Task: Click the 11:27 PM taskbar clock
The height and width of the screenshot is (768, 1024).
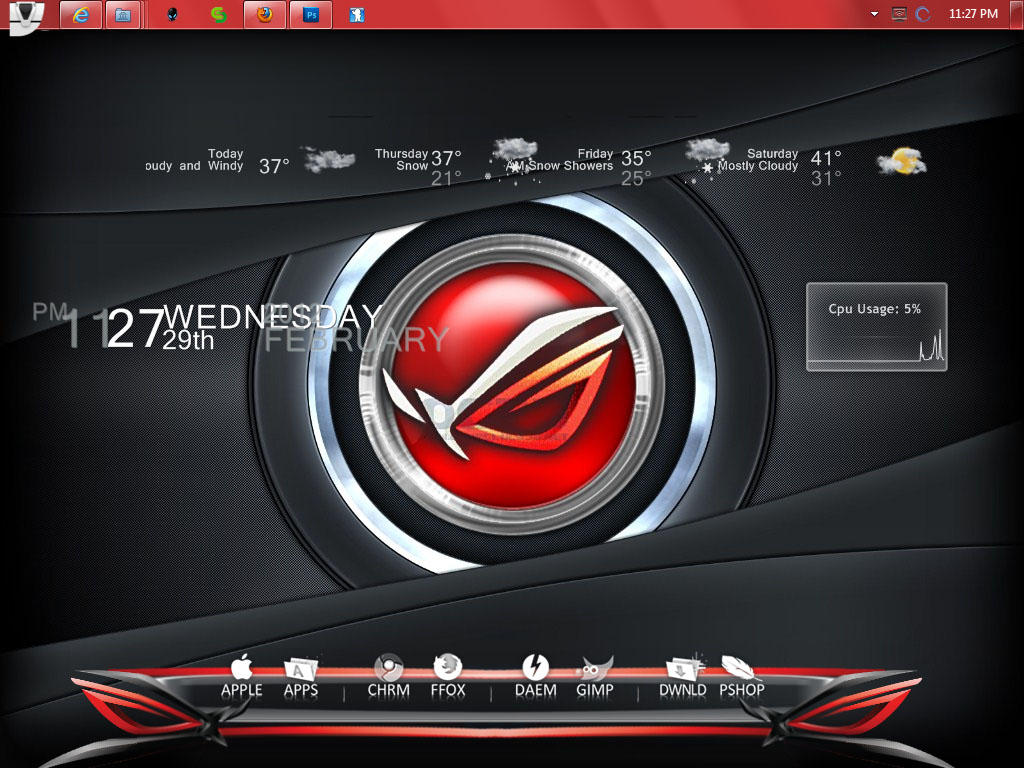Action: (x=973, y=14)
